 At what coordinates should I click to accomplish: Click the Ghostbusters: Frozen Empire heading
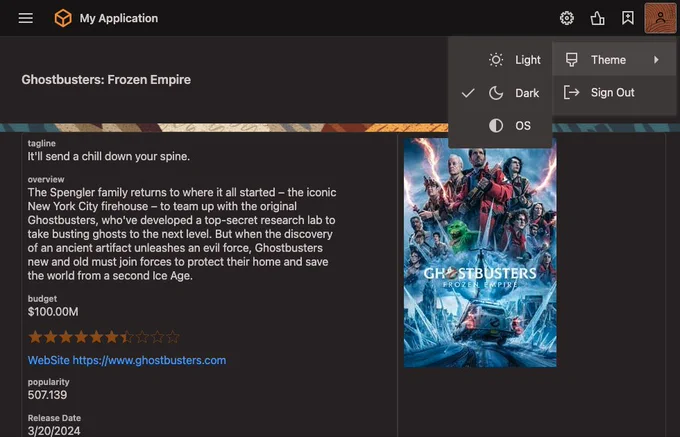coord(106,80)
